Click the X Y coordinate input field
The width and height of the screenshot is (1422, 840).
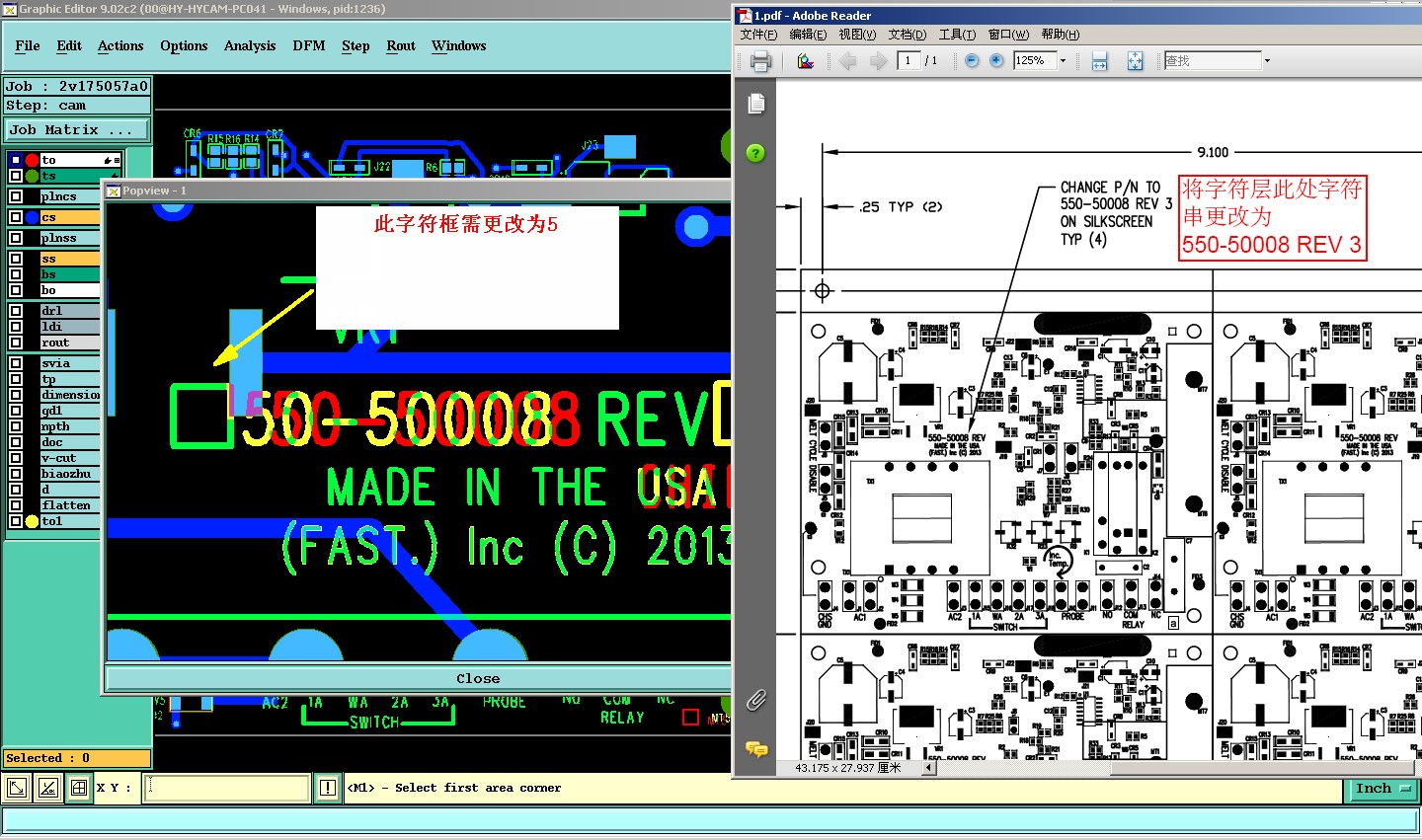[227, 788]
